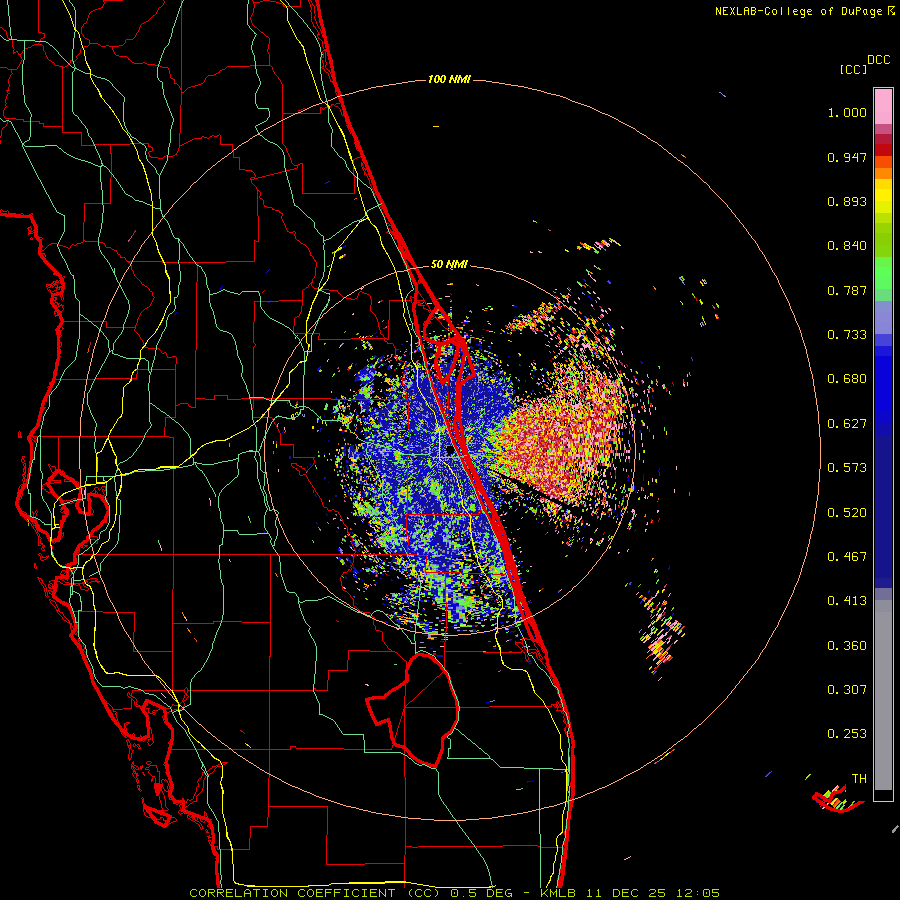Select the 0.413 legend value

tap(847, 601)
